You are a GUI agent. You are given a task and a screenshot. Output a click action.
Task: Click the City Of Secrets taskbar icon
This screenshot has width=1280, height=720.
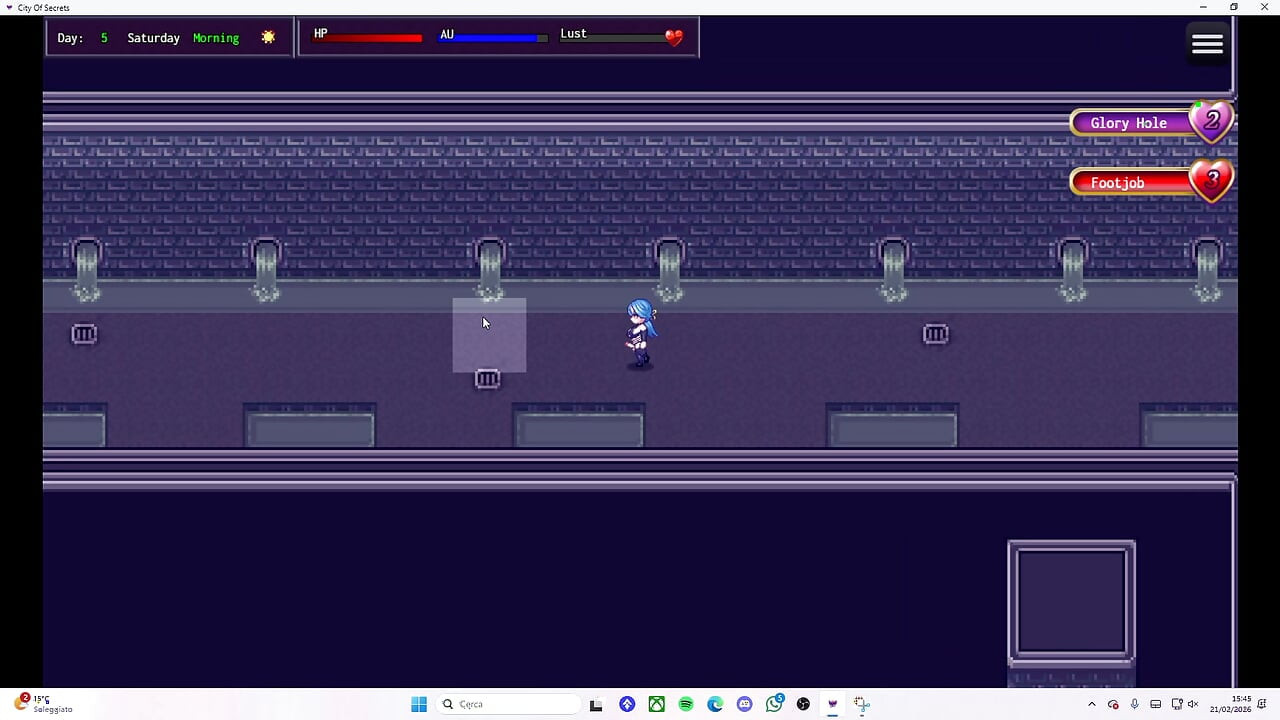(832, 704)
